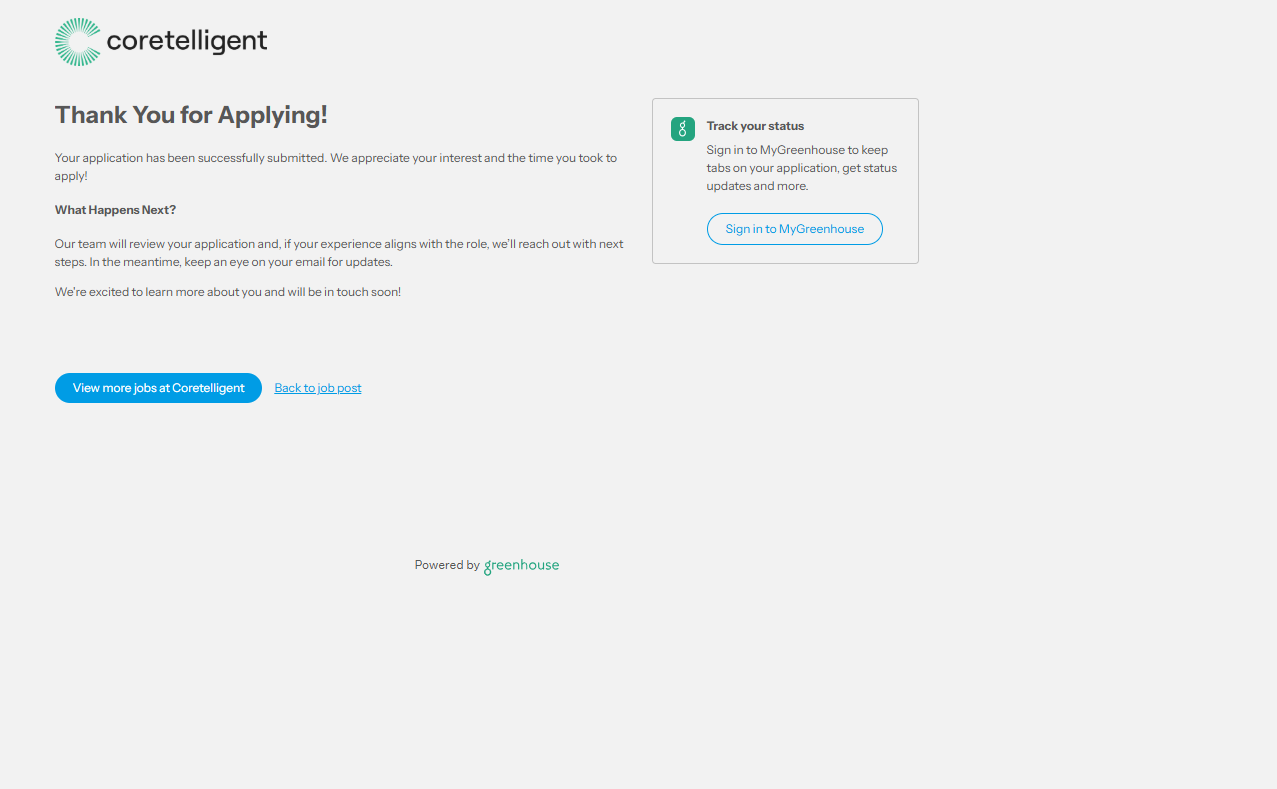The height and width of the screenshot is (789, 1277).
Task: Follow the Back to job post link
Action: coord(317,388)
